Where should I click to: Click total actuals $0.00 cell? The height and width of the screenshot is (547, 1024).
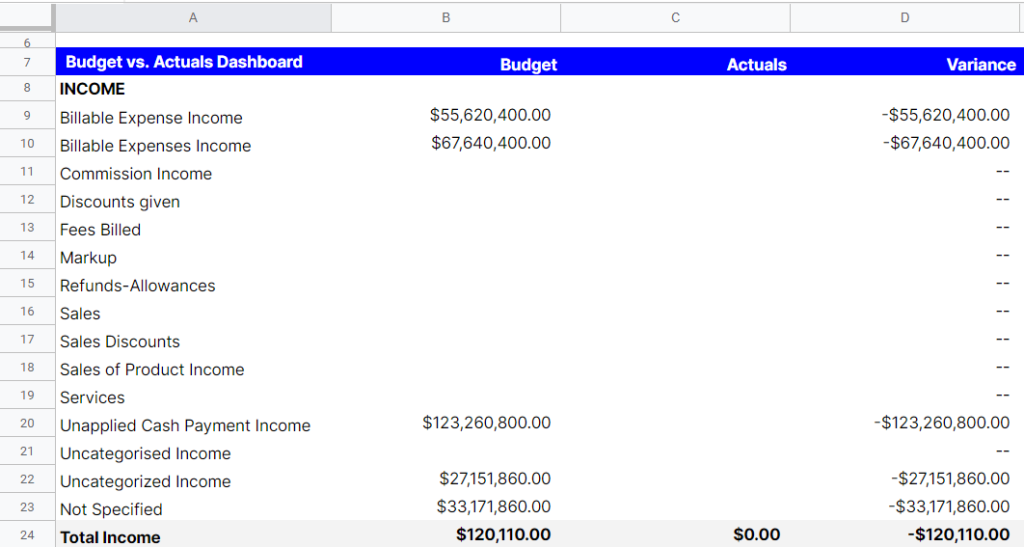[675, 535]
